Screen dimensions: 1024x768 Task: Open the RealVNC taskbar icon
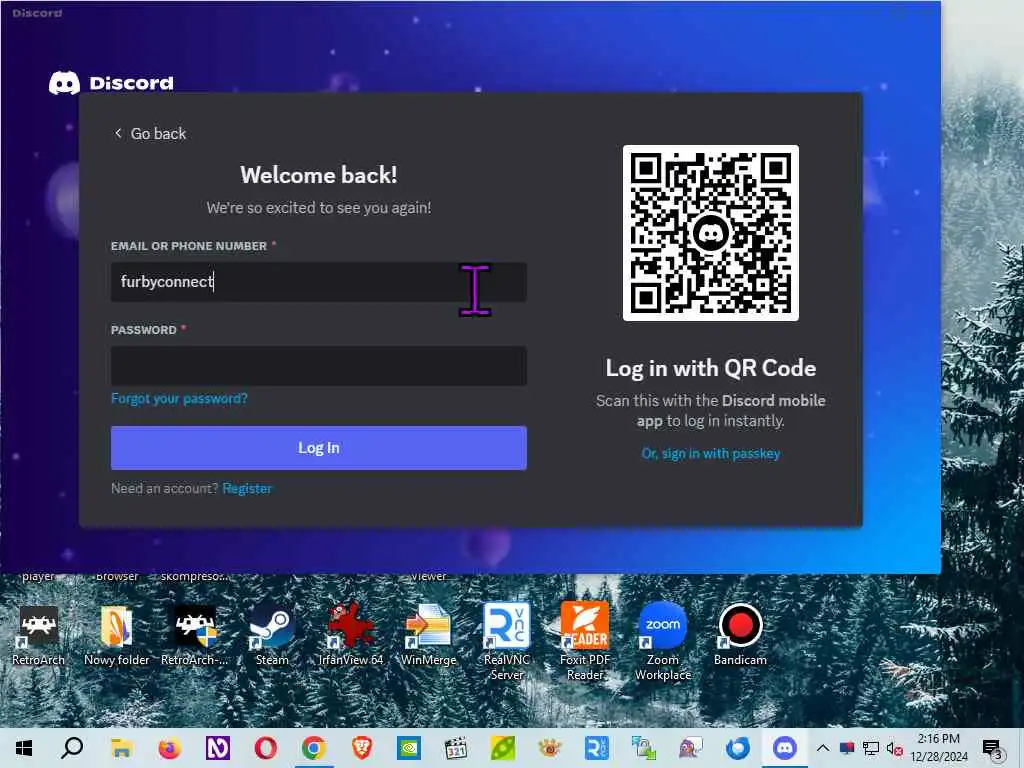click(x=596, y=748)
